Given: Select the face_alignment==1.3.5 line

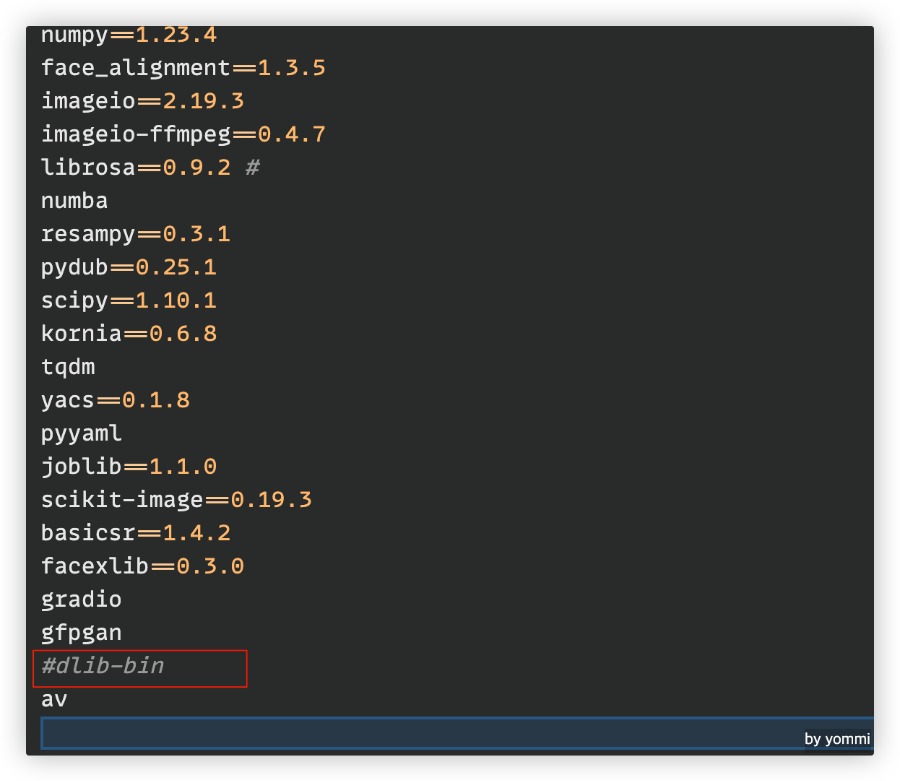Looking at the screenshot, I should pos(183,68).
